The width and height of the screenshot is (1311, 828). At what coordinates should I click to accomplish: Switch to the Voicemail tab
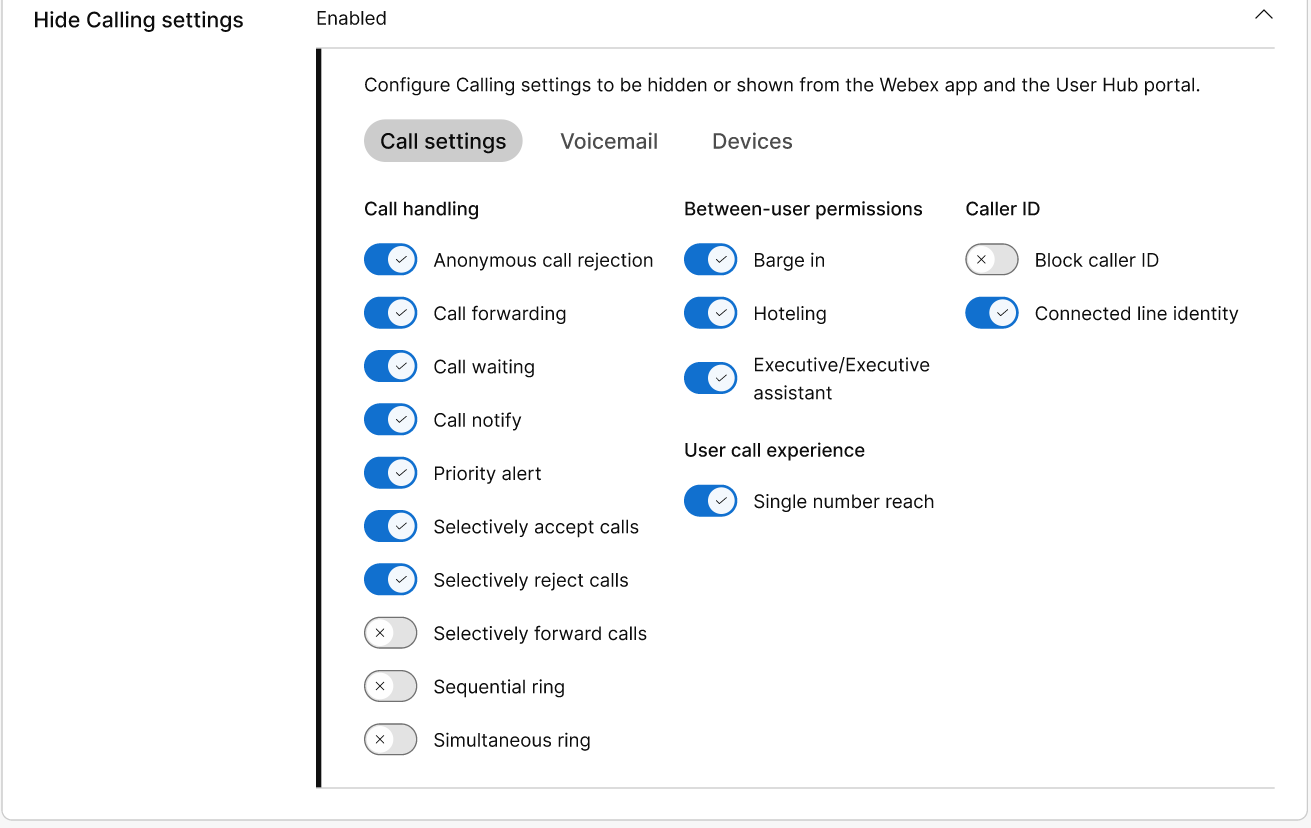tap(609, 141)
